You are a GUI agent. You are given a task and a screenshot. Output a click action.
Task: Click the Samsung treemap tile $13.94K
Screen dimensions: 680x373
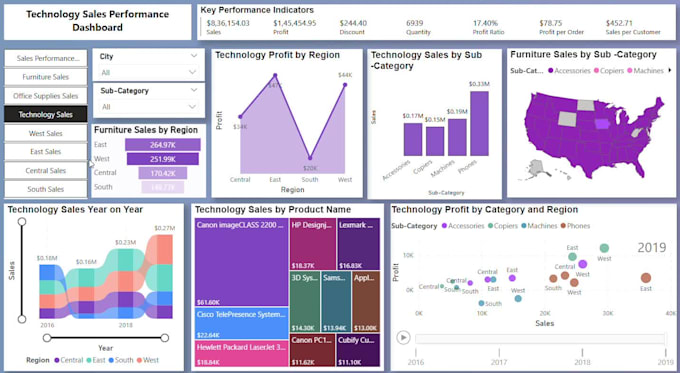[x=336, y=302]
